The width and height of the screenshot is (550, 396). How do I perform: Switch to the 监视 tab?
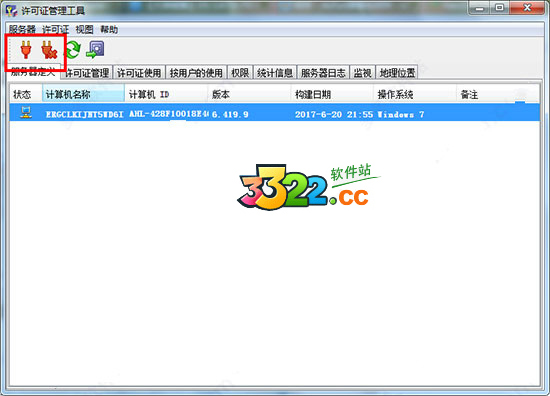pos(362,73)
